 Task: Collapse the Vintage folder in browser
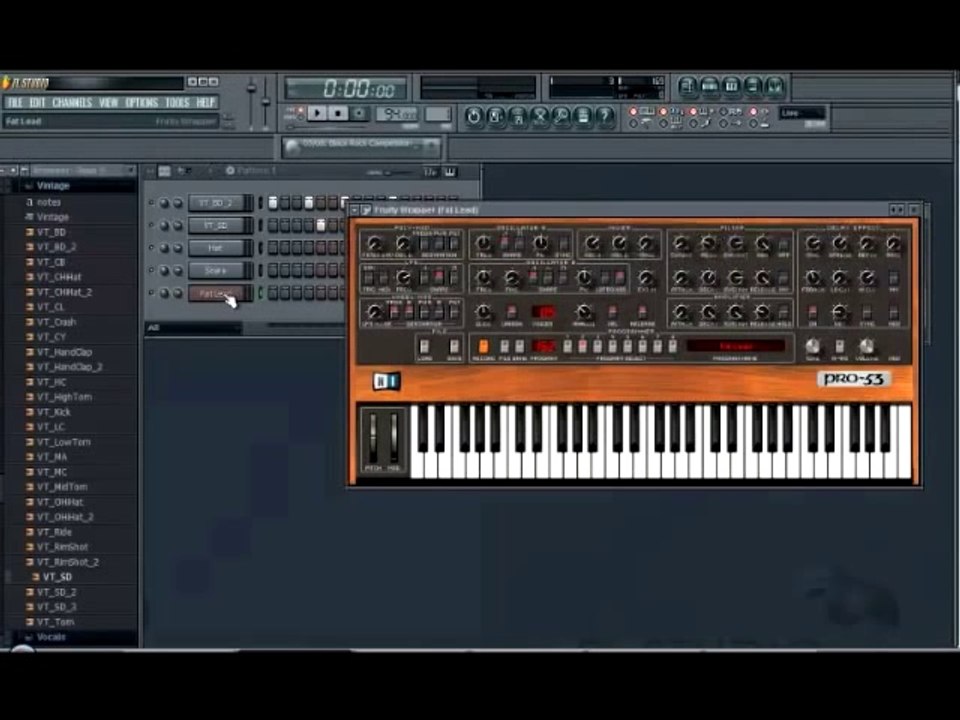point(29,186)
